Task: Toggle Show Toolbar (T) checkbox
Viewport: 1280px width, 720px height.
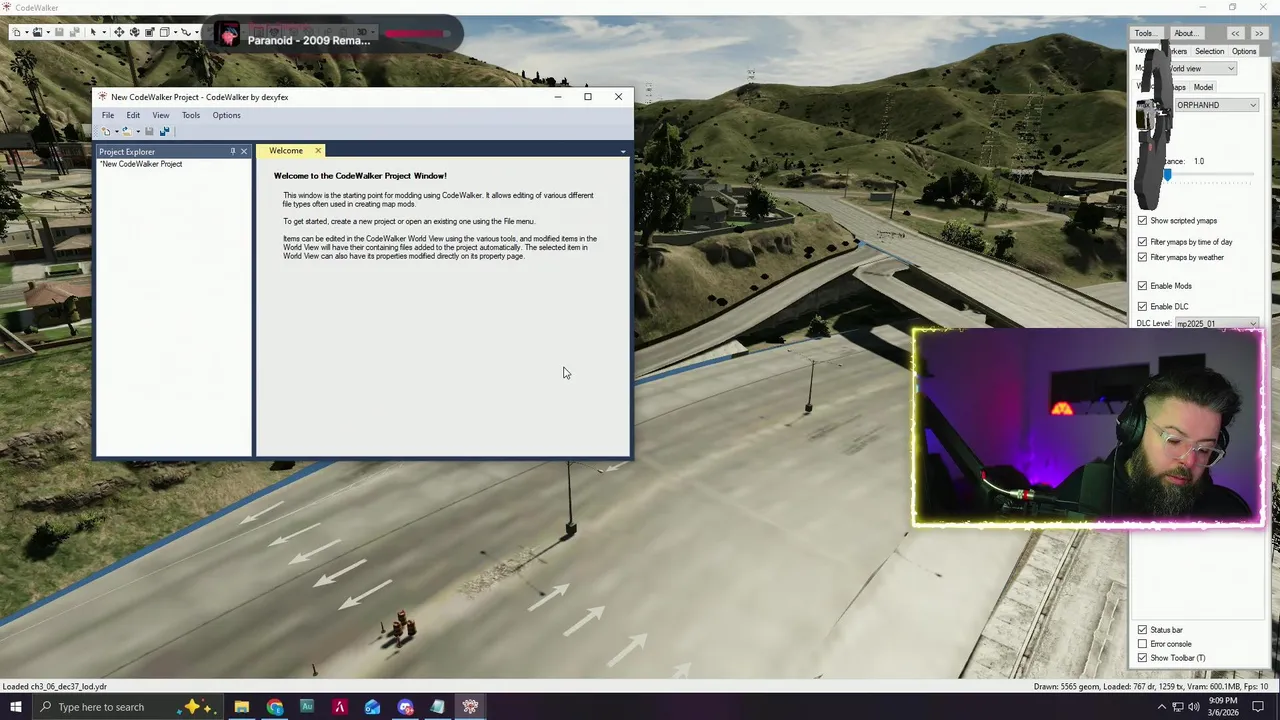Action: point(1142,658)
